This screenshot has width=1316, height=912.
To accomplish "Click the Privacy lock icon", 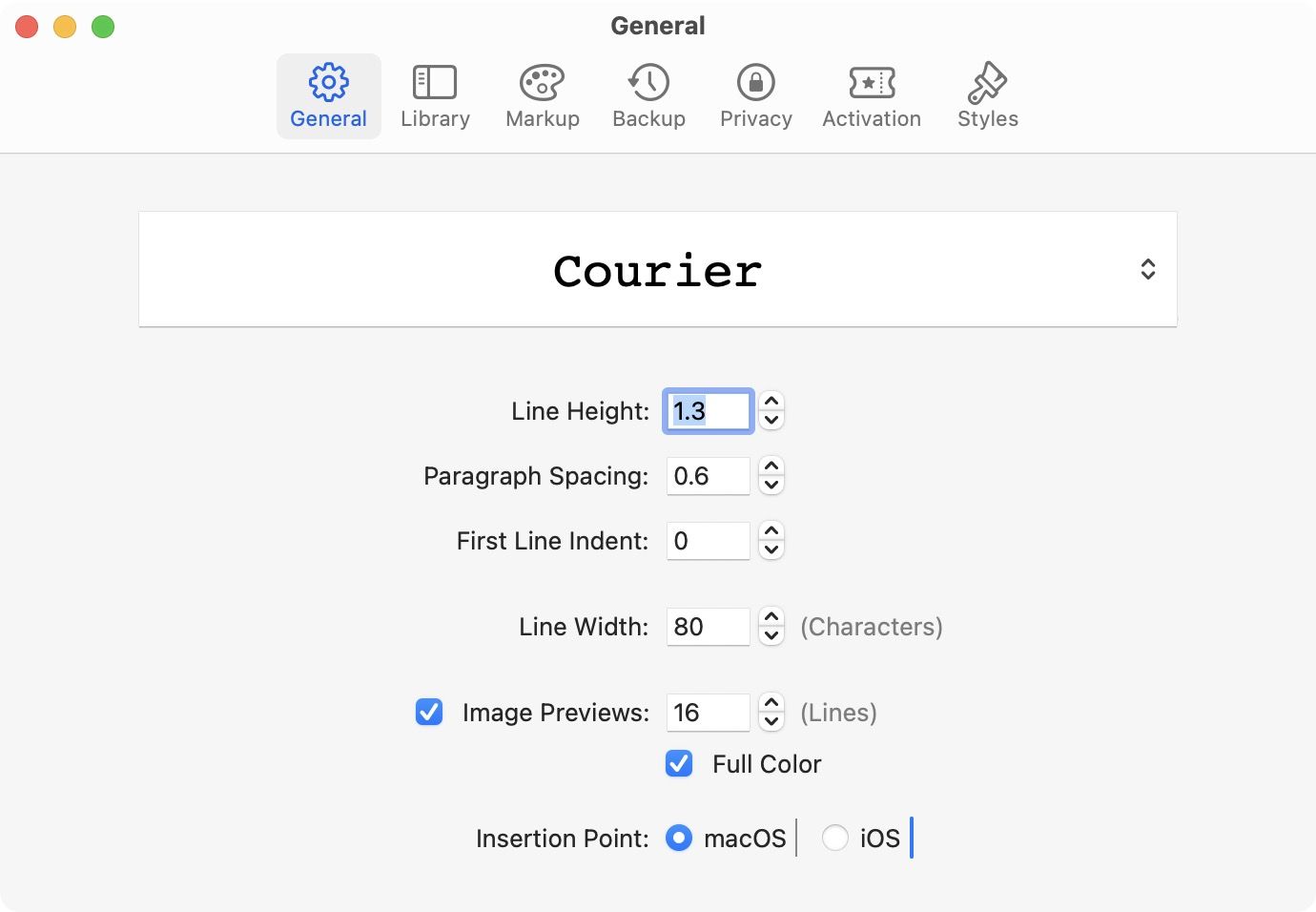I will tap(755, 83).
